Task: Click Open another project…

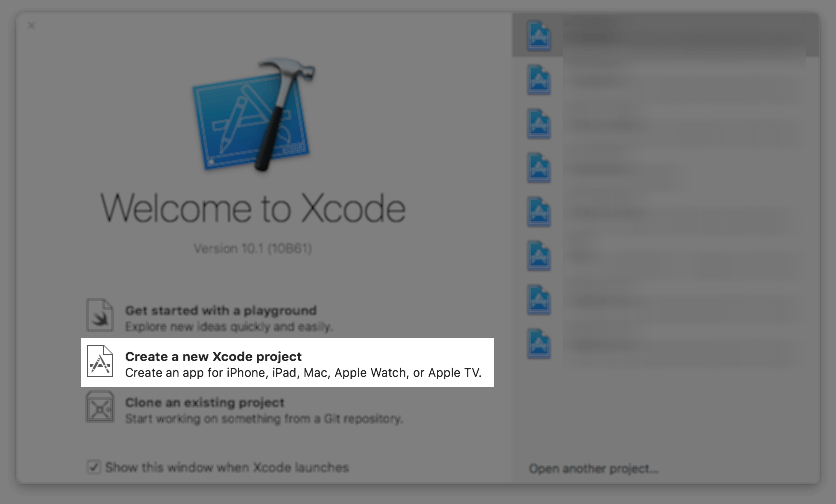Action: tap(594, 468)
